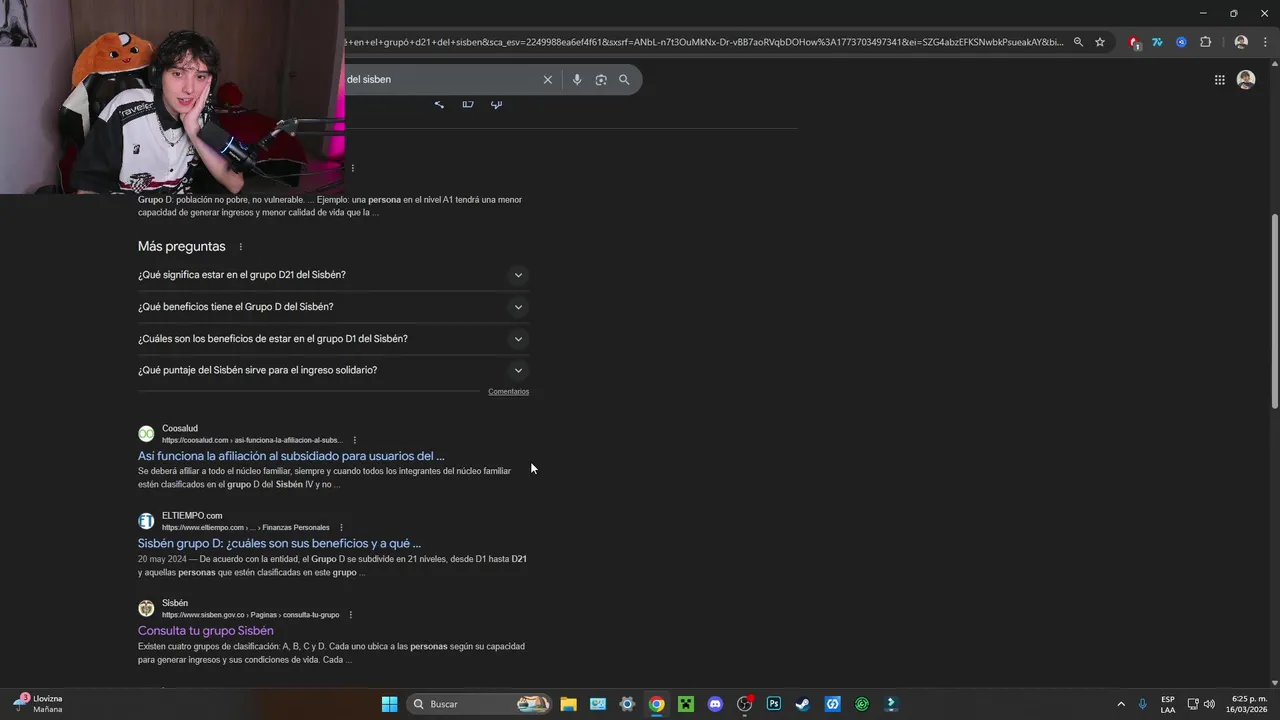The image size is (1280, 720).
Task: Open the blue translate extension icon
Action: pos(1157,42)
